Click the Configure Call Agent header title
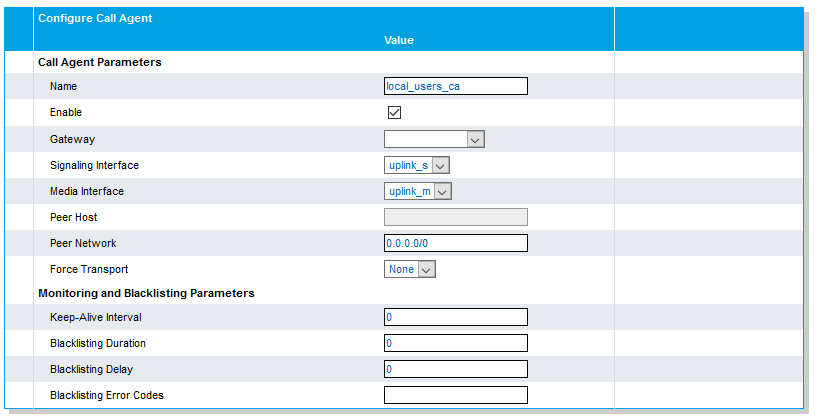Viewport: 820px width, 418px height. pyautogui.click(x=95, y=19)
